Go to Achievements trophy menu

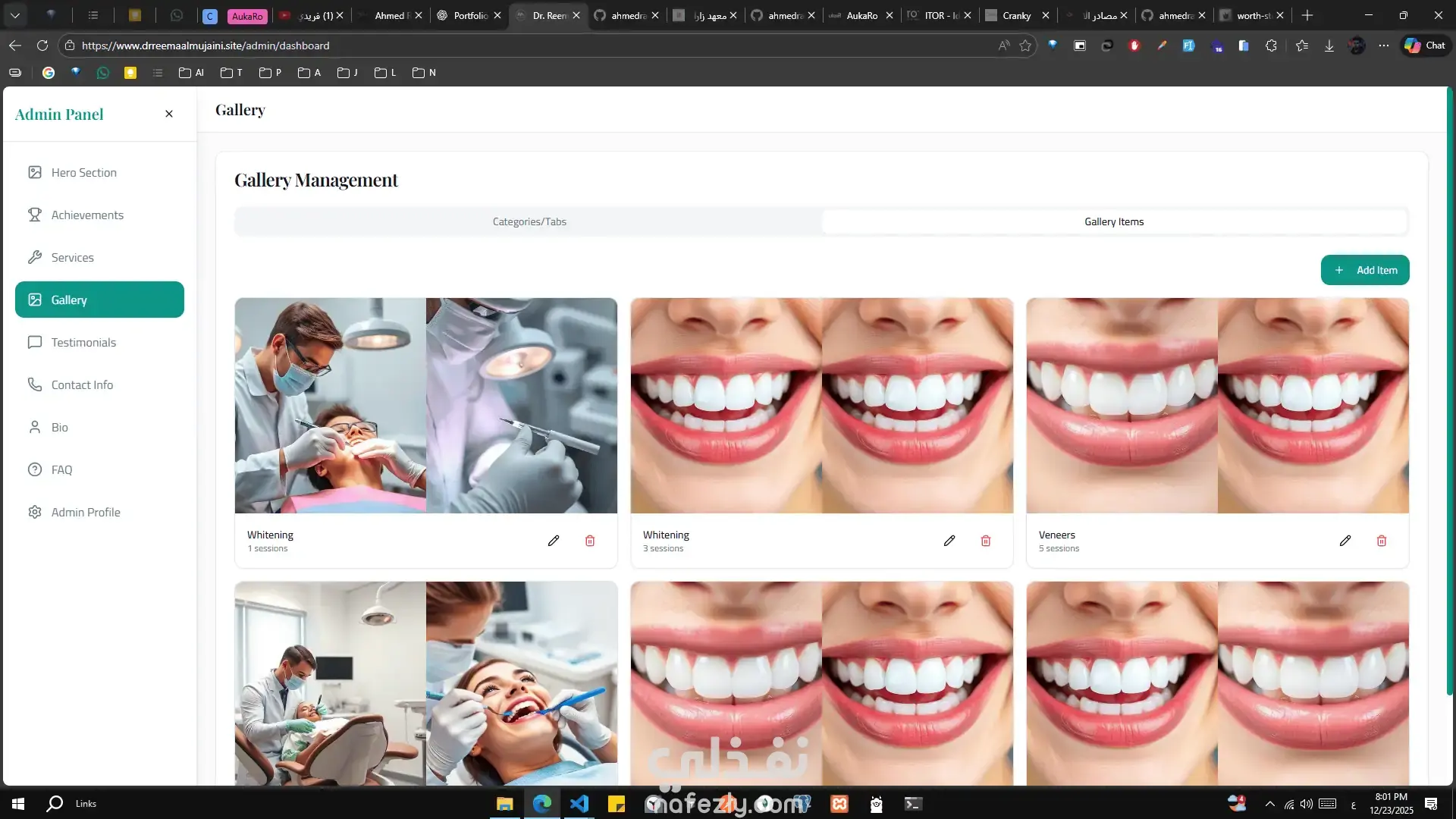pyautogui.click(x=86, y=215)
